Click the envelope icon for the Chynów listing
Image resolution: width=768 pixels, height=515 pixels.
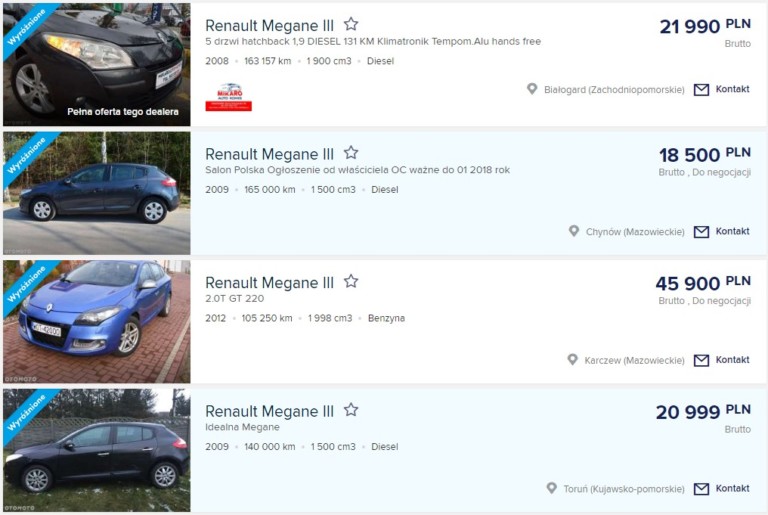coord(701,232)
